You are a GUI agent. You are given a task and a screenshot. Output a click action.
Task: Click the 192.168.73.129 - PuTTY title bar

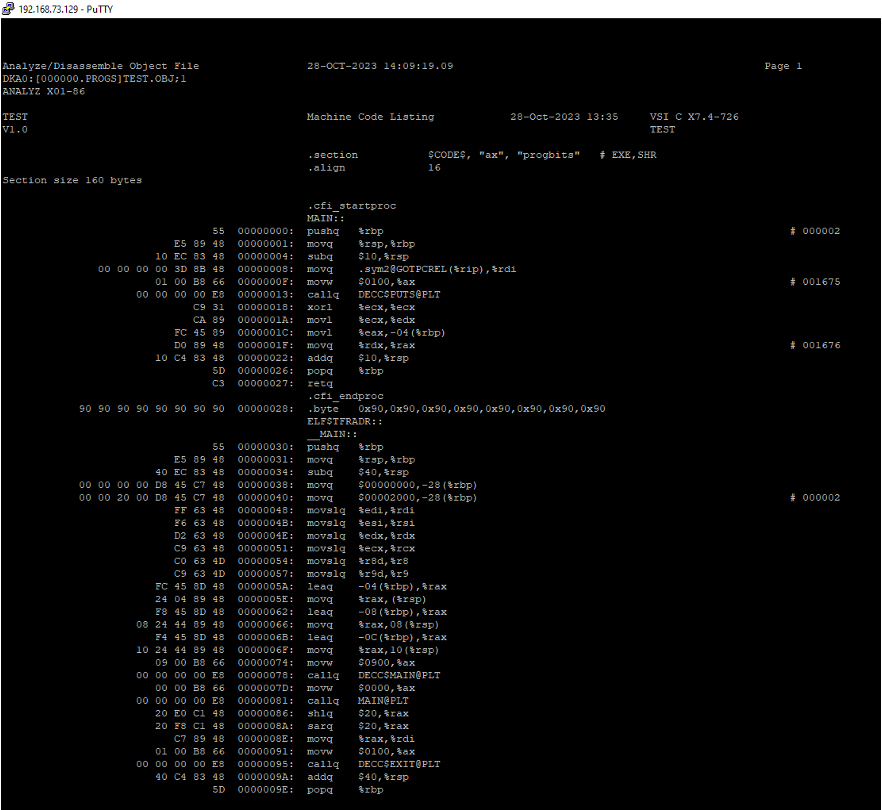point(60,9)
